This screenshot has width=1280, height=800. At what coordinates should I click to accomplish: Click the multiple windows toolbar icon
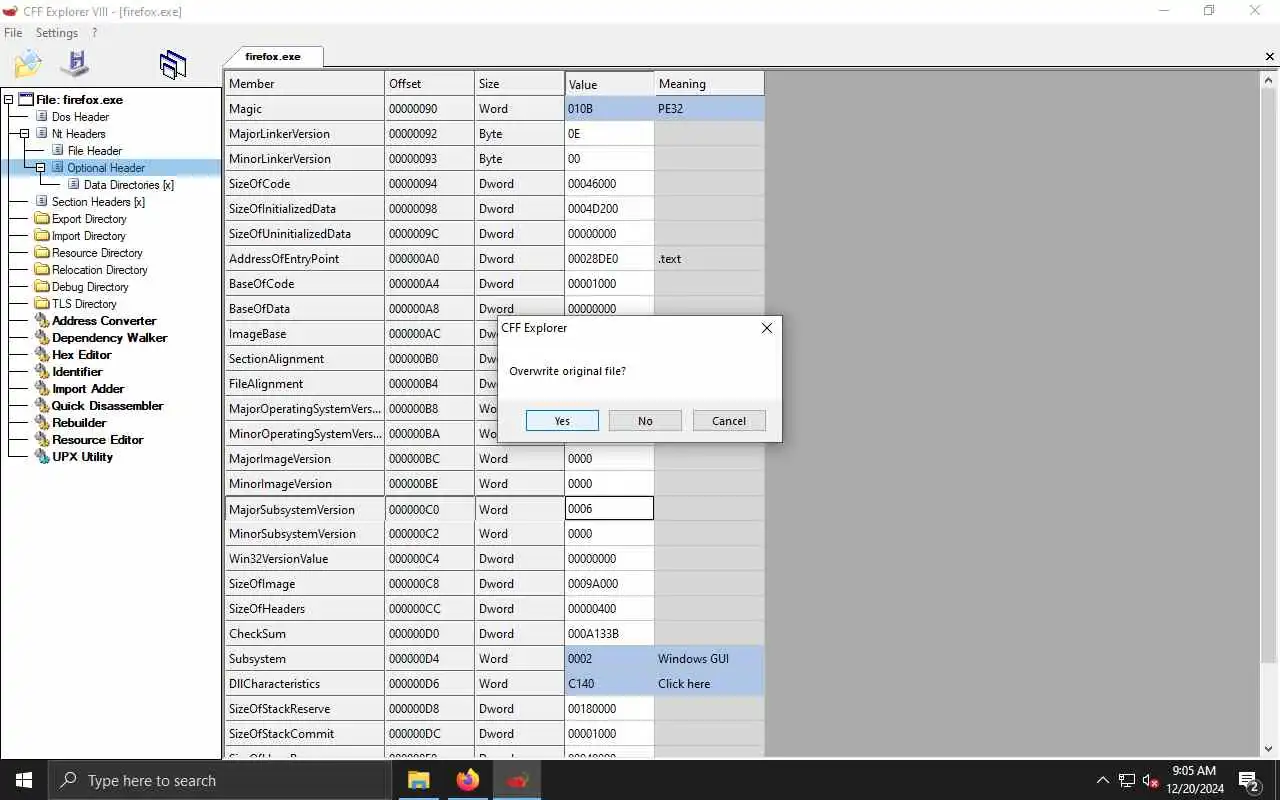click(x=173, y=65)
